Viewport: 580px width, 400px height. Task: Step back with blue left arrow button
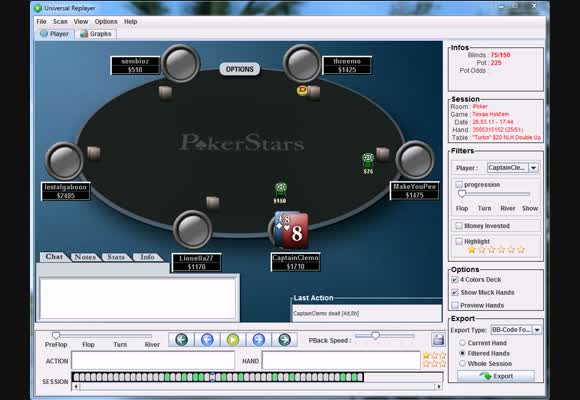(x=207, y=339)
